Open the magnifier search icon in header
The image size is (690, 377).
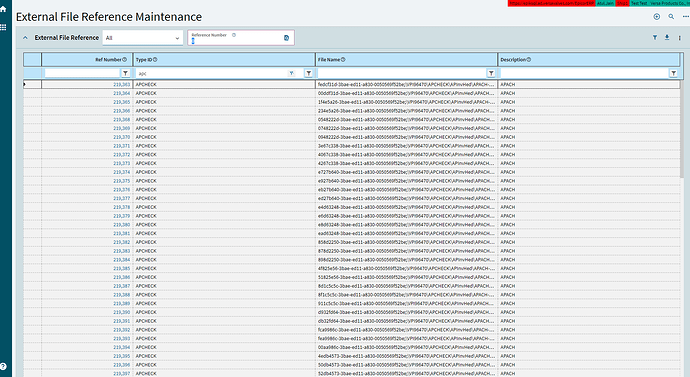(x=671, y=17)
